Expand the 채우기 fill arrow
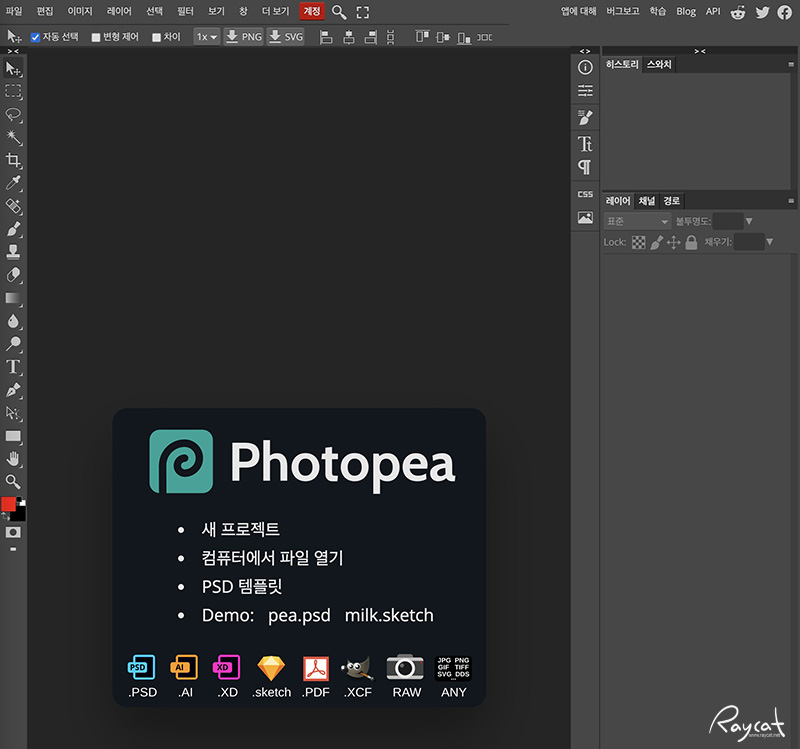The width and height of the screenshot is (800, 749). [x=769, y=242]
